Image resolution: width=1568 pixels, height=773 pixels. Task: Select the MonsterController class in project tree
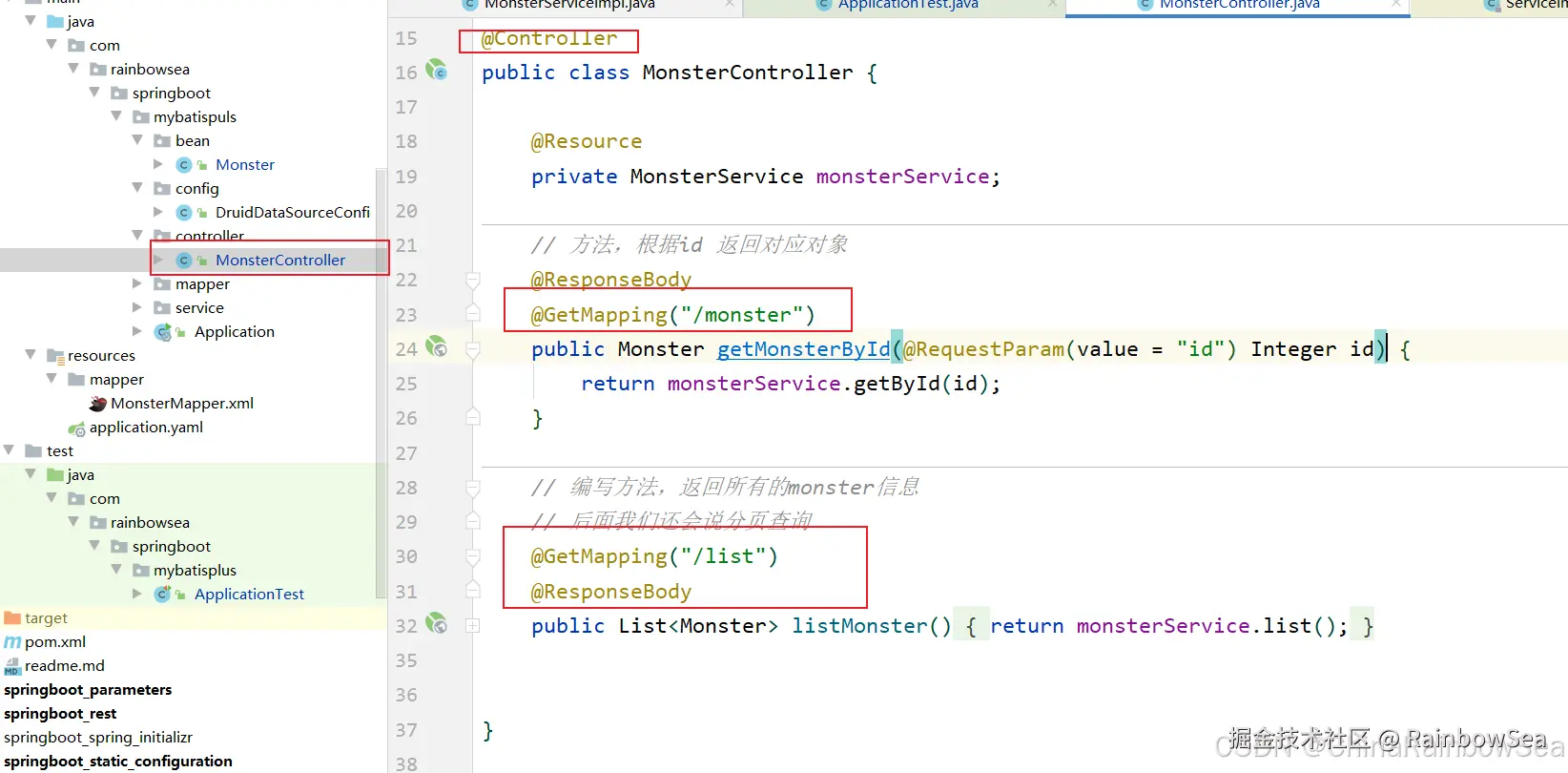280,260
